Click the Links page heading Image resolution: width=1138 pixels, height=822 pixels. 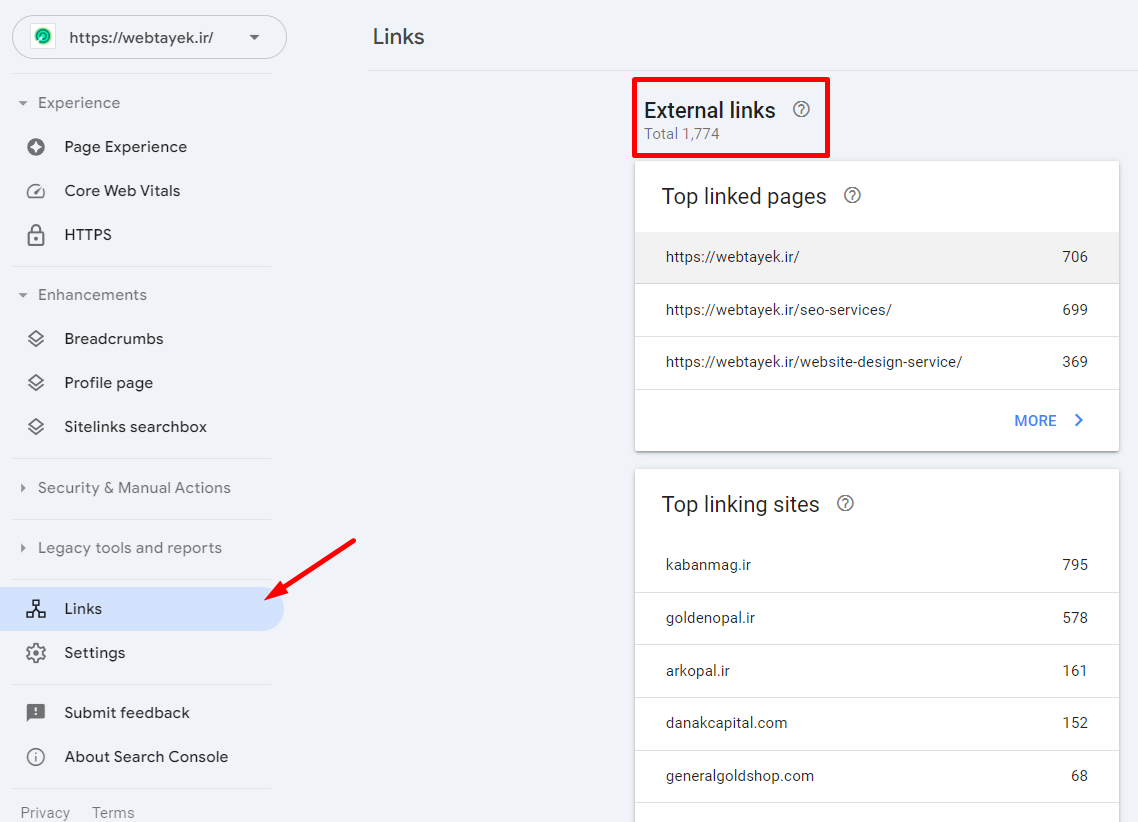tap(398, 36)
